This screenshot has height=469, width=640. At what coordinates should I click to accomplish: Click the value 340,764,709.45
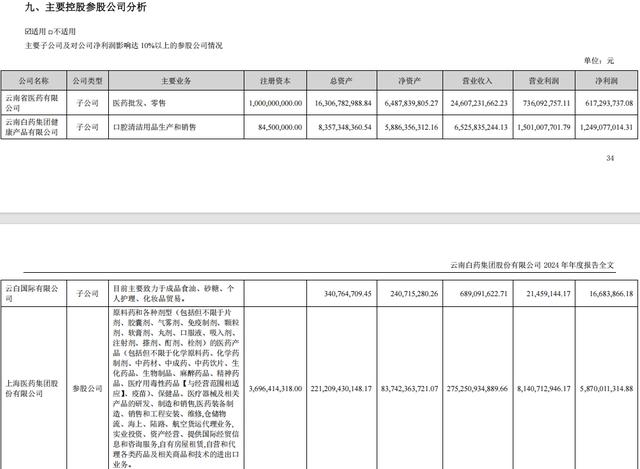348,293
